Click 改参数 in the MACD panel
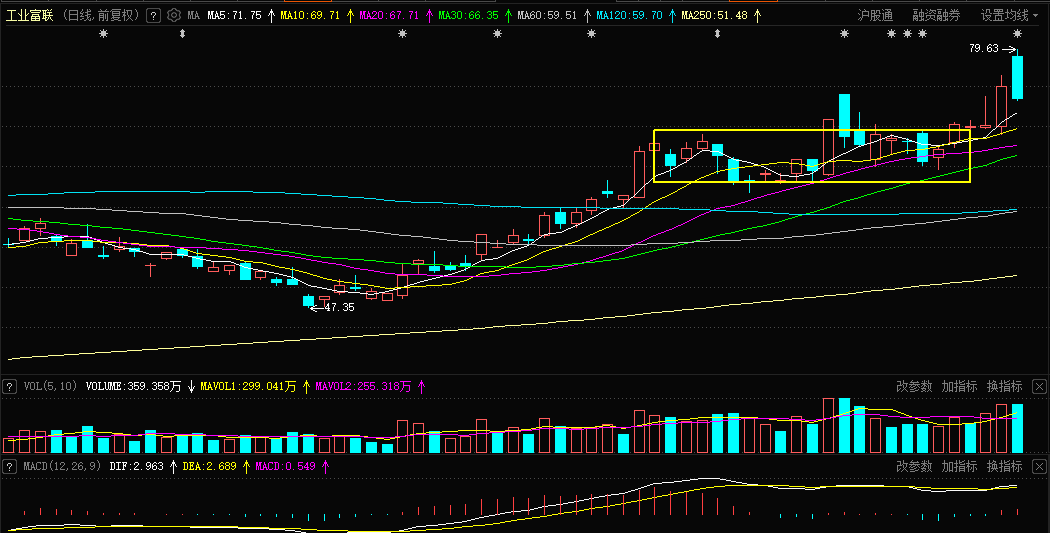Viewport: 1050px width, 533px height. click(x=914, y=466)
